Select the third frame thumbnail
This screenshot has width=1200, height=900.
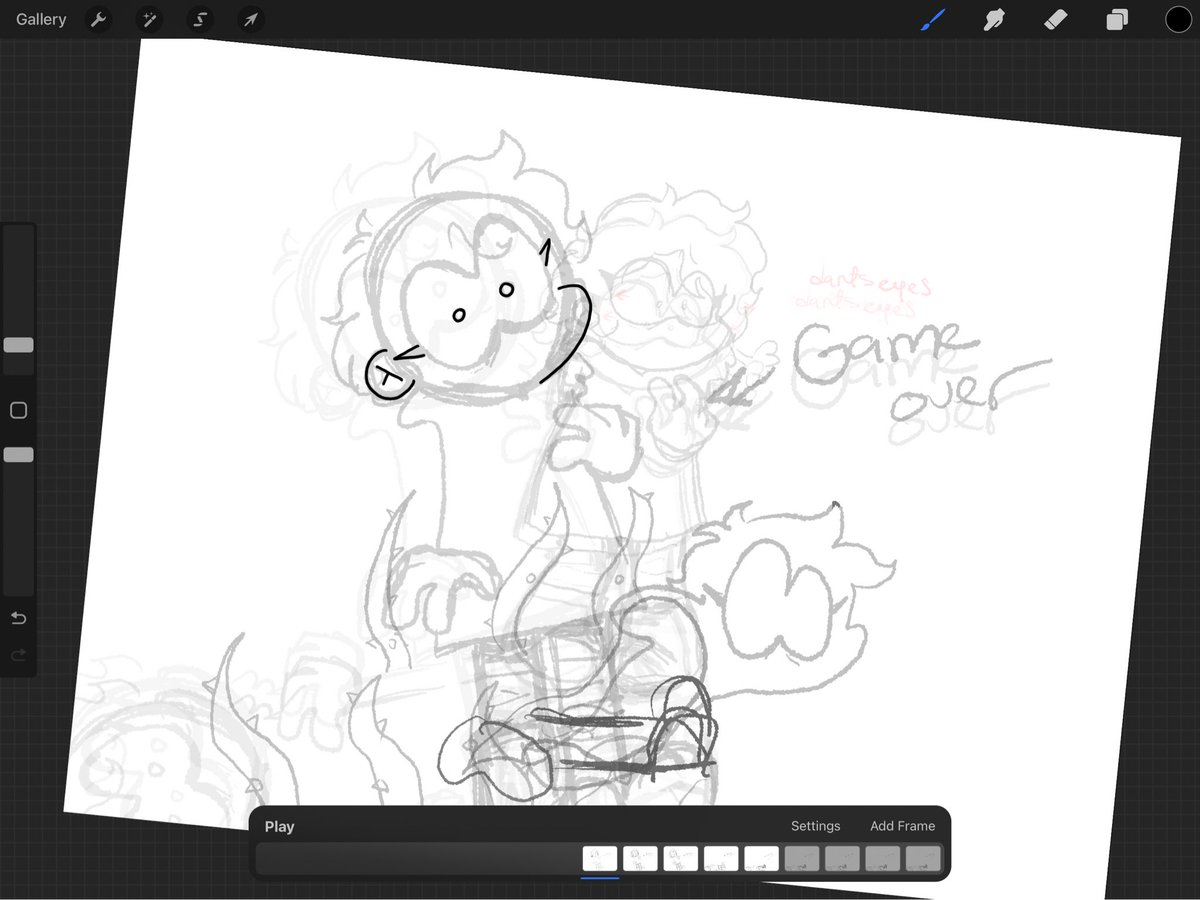click(x=681, y=858)
